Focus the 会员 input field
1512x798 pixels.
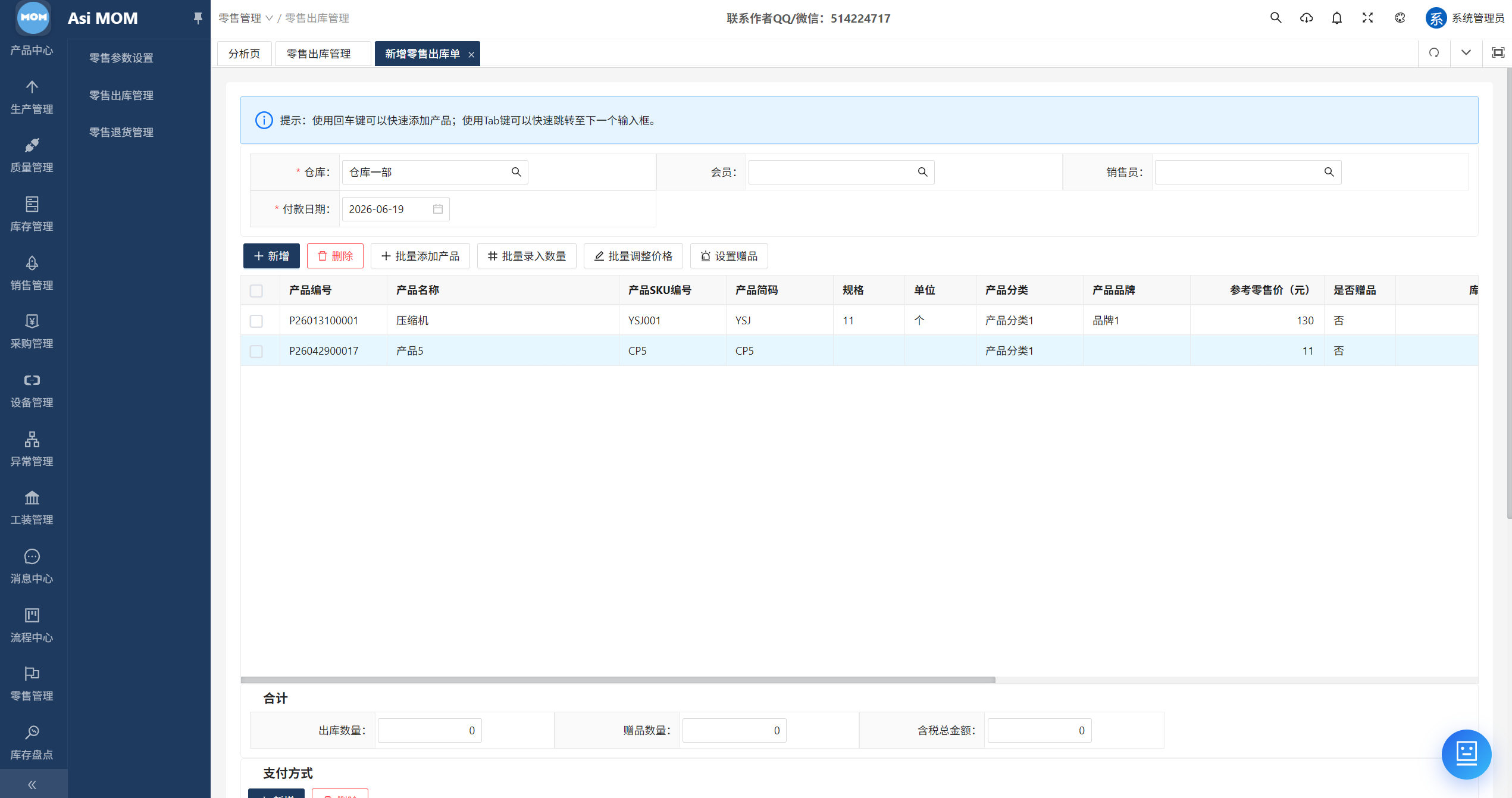tap(841, 172)
